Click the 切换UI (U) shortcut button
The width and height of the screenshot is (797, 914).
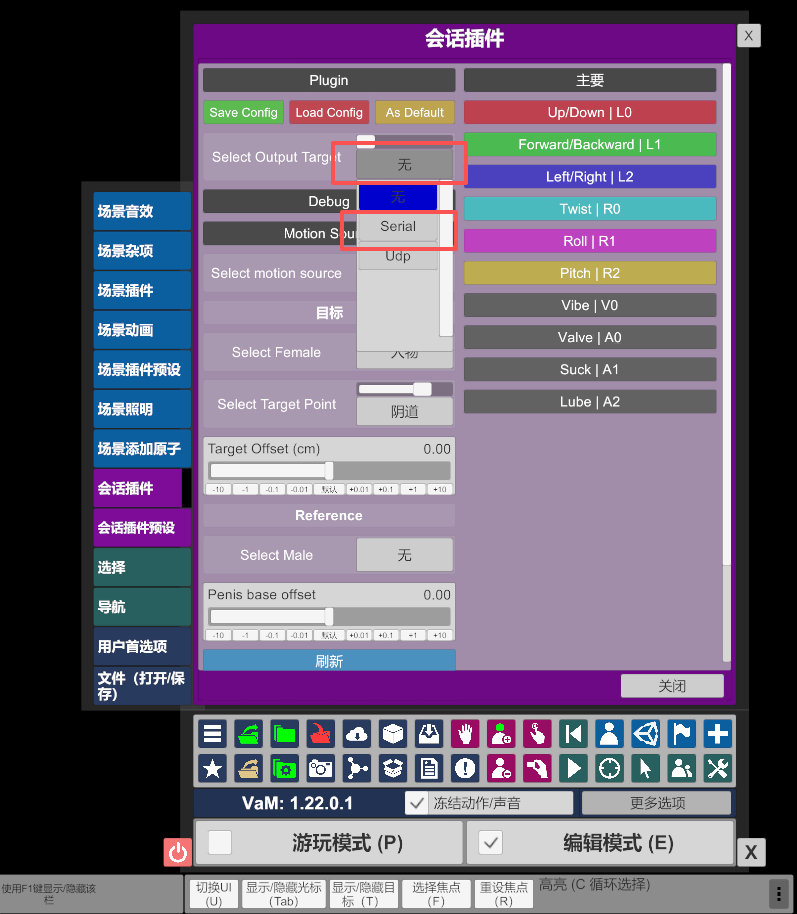(x=213, y=894)
